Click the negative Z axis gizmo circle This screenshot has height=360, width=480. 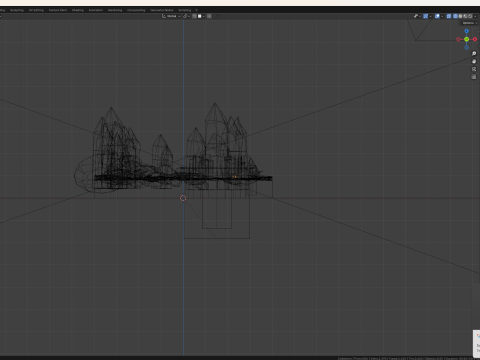pyautogui.click(x=467, y=47)
